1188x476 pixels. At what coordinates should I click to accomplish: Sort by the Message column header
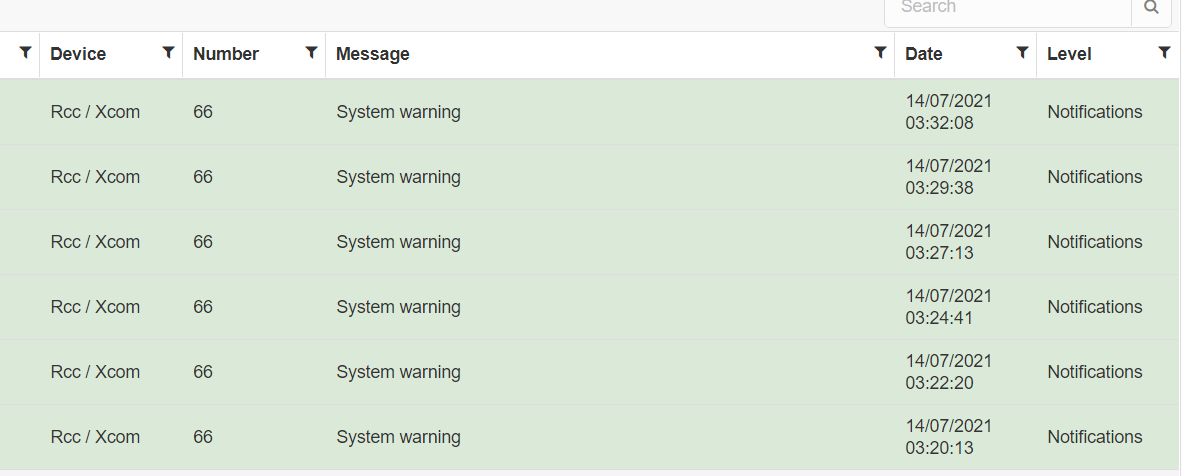373,54
